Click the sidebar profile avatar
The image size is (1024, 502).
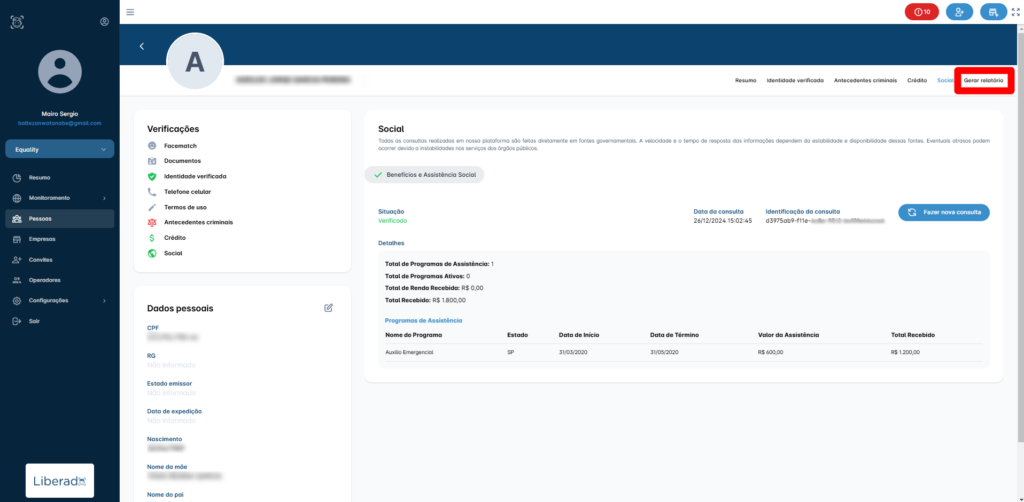click(60, 72)
